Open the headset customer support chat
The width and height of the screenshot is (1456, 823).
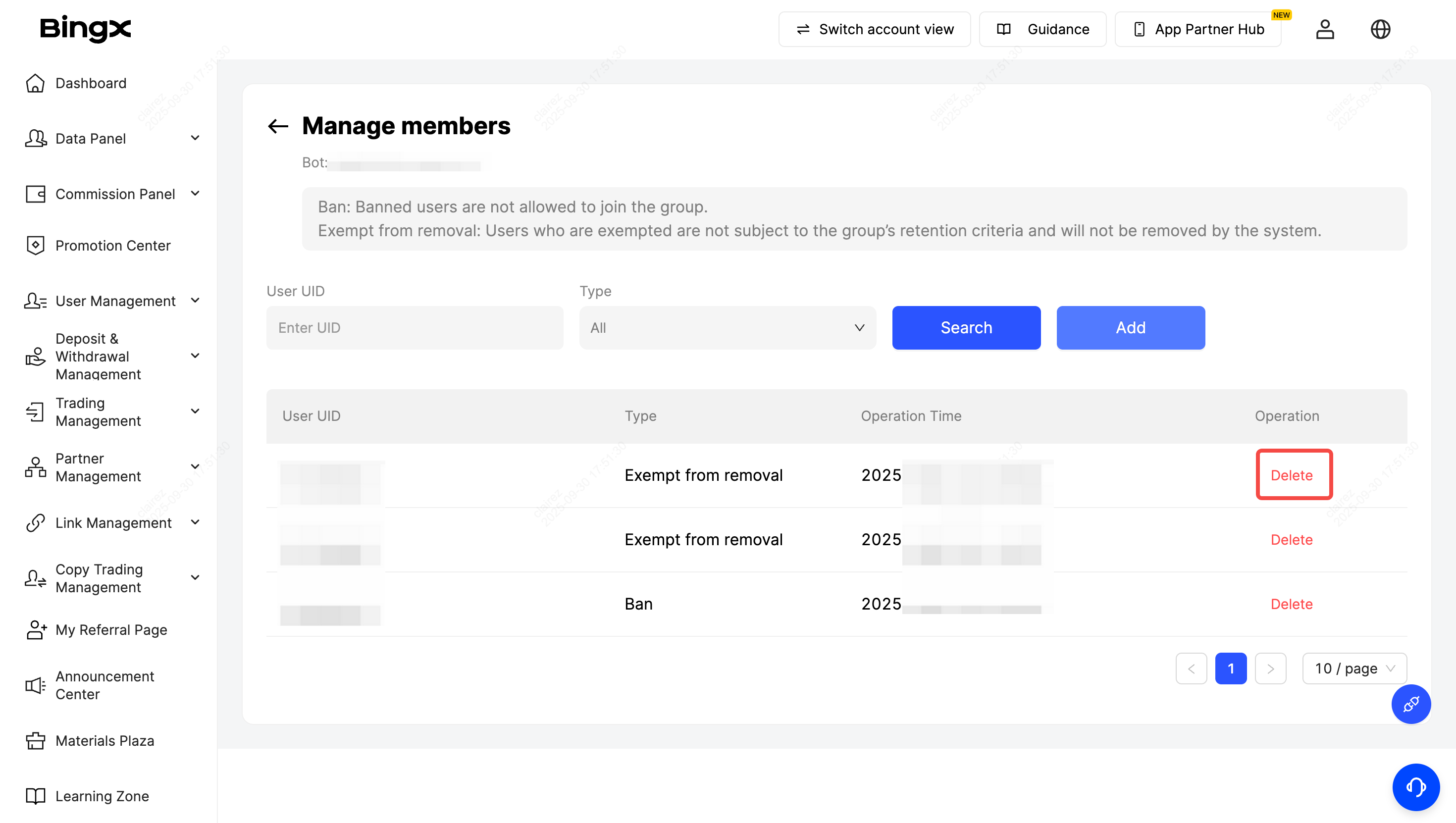click(1415, 787)
